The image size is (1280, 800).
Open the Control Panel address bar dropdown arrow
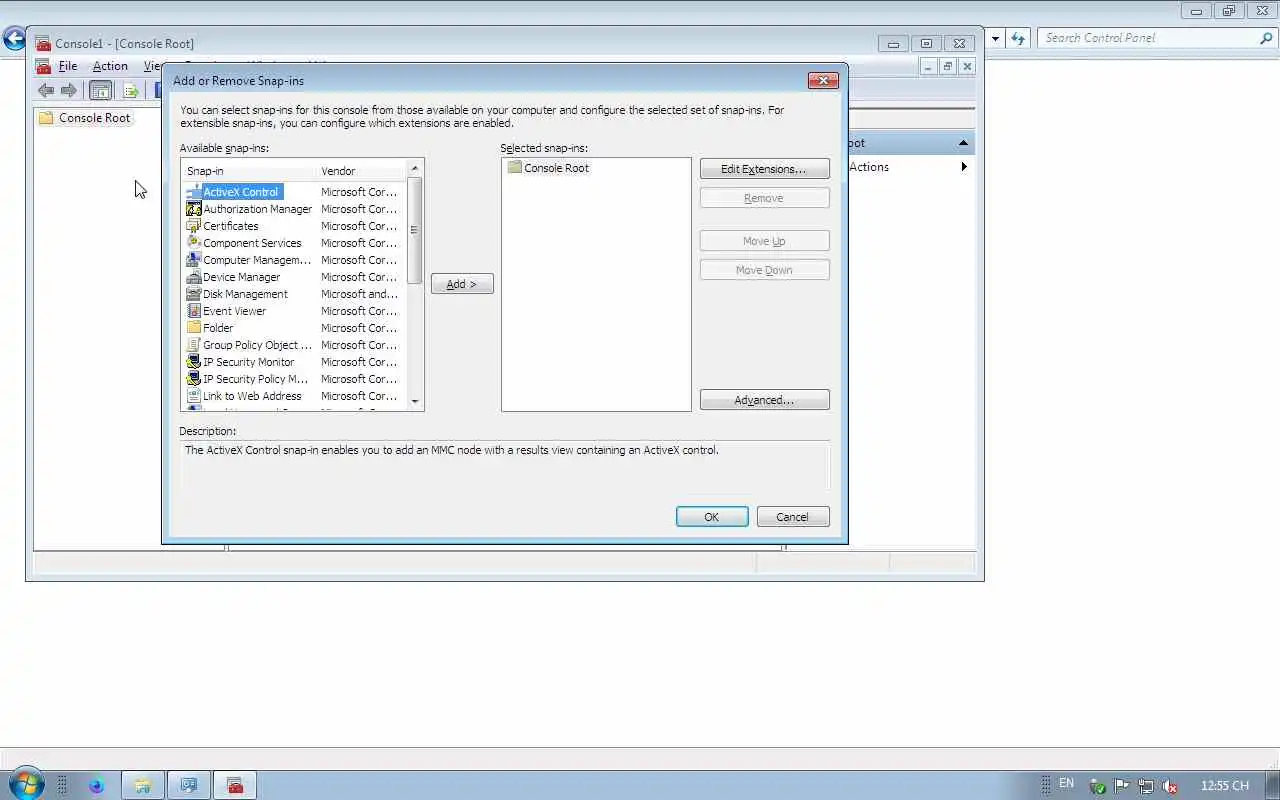(995, 38)
